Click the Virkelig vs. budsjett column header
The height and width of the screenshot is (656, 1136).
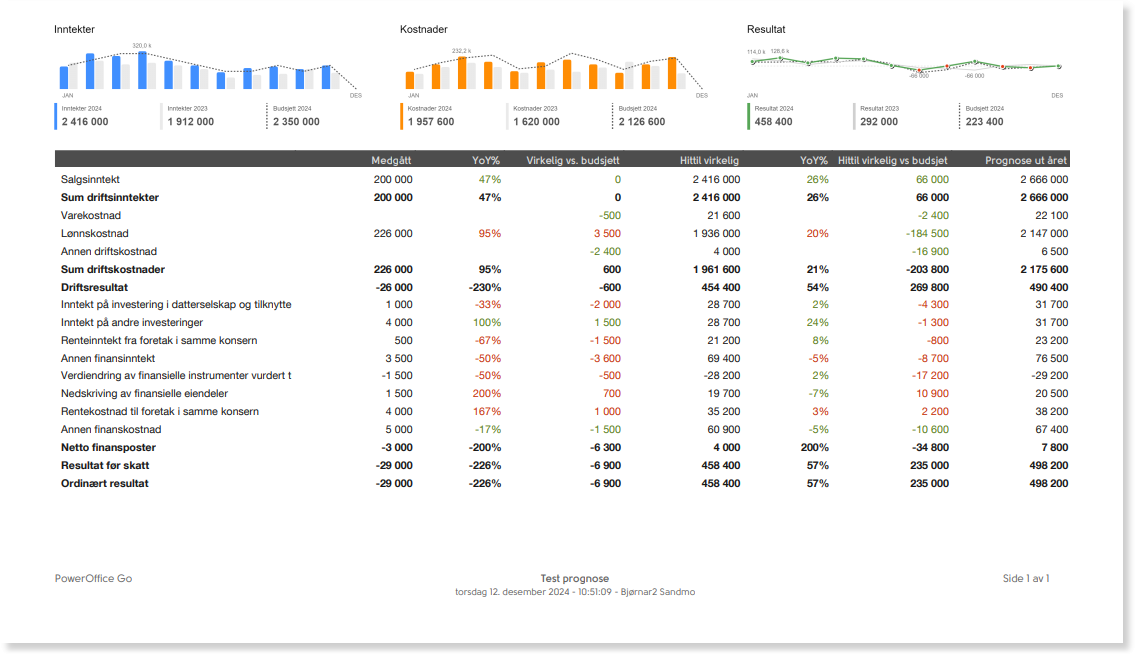click(572, 160)
